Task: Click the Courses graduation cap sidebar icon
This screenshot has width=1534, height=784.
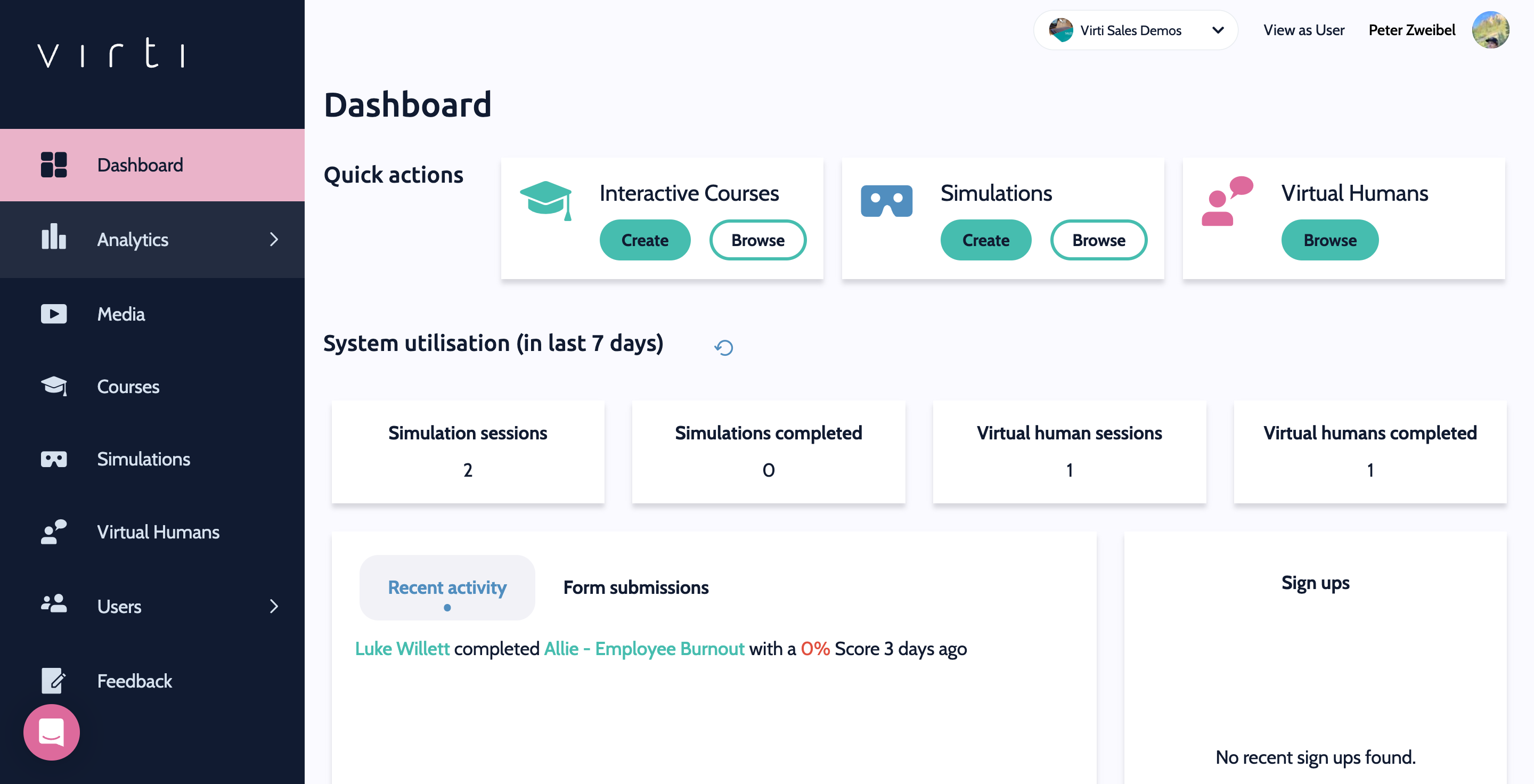Action: [x=54, y=386]
